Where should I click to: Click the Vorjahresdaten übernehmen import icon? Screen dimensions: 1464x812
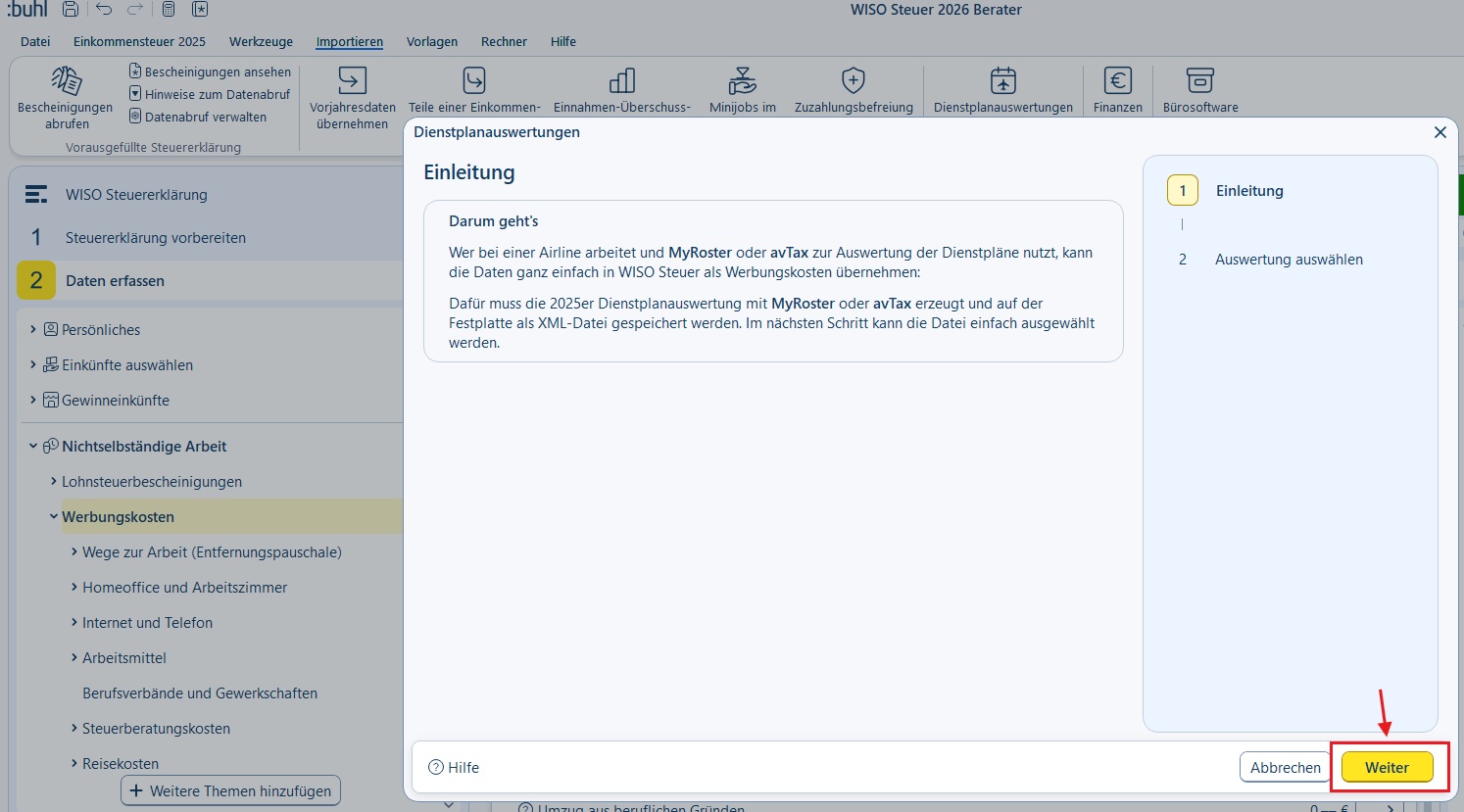point(353,80)
